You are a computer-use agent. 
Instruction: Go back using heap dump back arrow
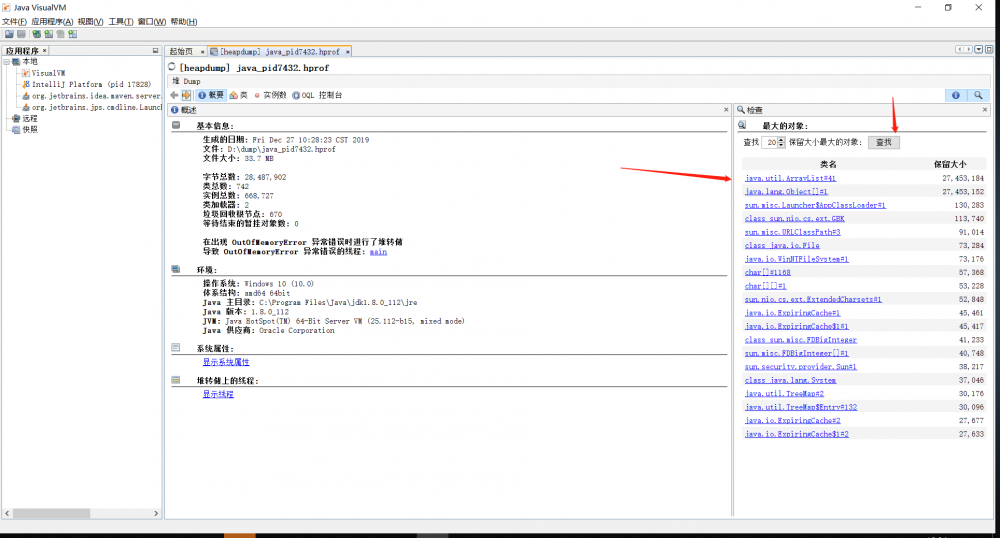click(x=174, y=95)
